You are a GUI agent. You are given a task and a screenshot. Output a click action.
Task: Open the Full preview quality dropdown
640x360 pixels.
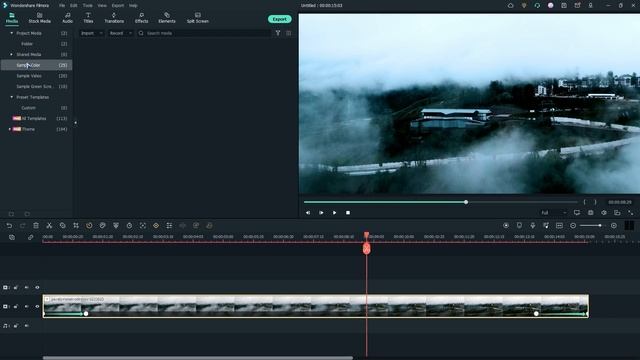[553, 213]
